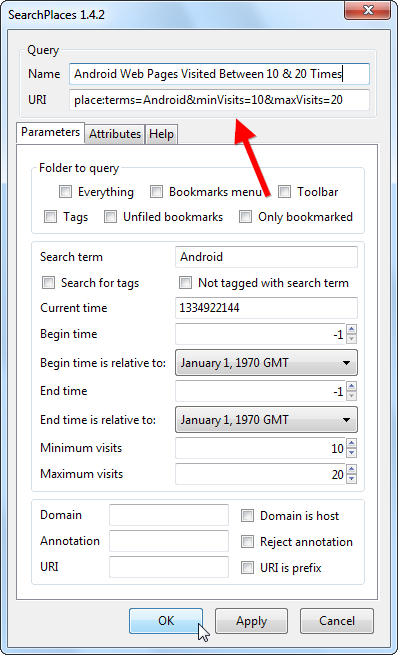
Task: Click the lower URI filter field
Action: (x=169, y=567)
